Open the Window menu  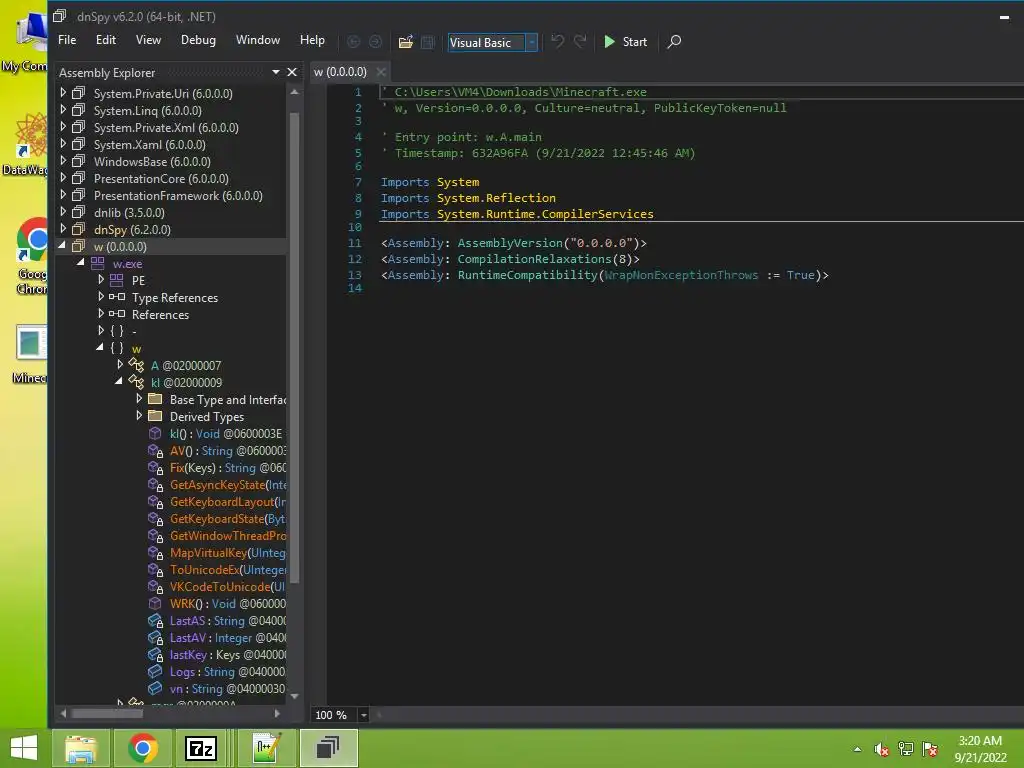pos(257,40)
